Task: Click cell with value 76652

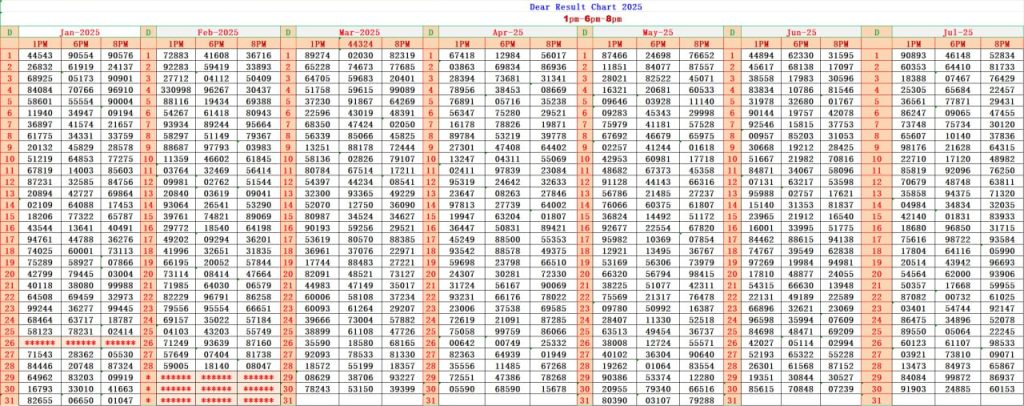Action: (x=701, y=55)
